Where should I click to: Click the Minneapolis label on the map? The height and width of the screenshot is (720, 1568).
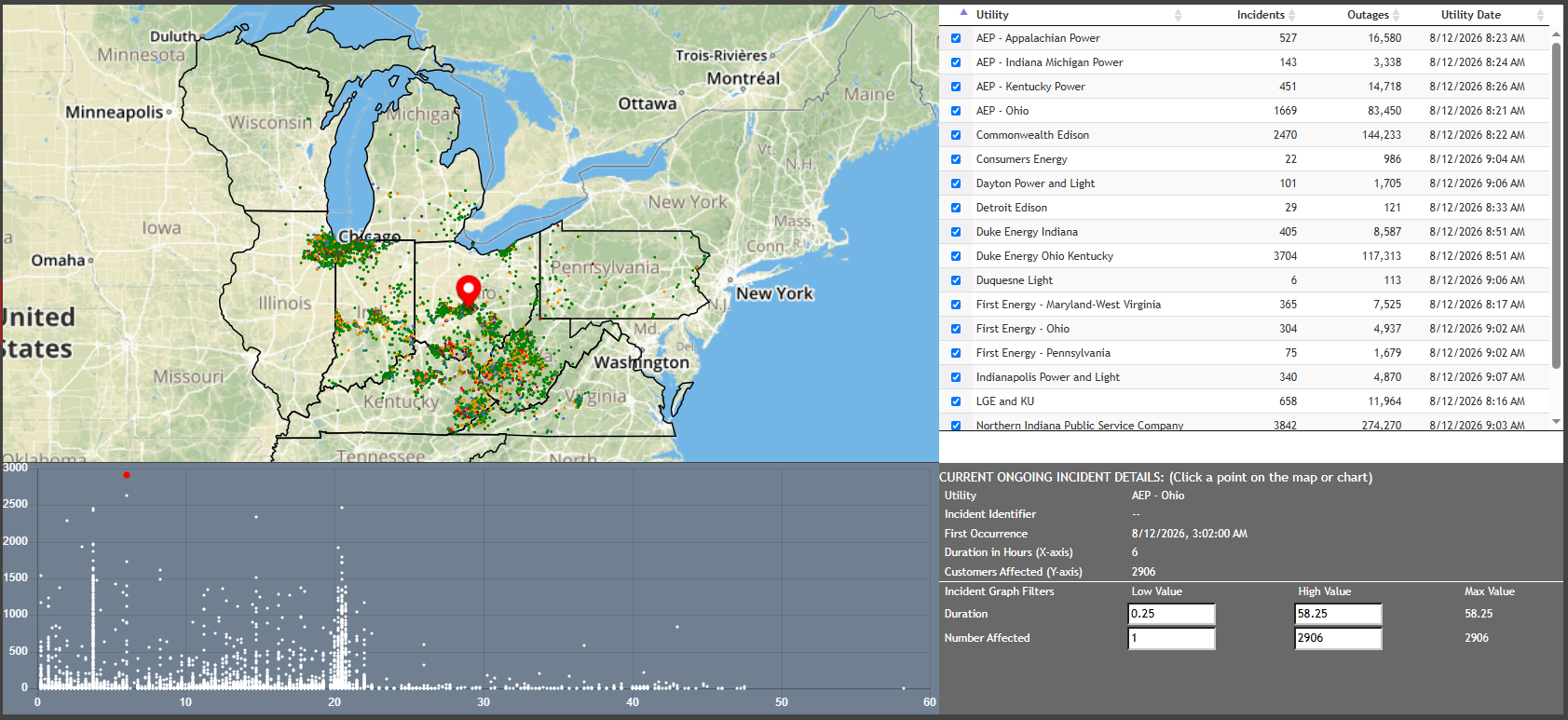pyautogui.click(x=115, y=112)
